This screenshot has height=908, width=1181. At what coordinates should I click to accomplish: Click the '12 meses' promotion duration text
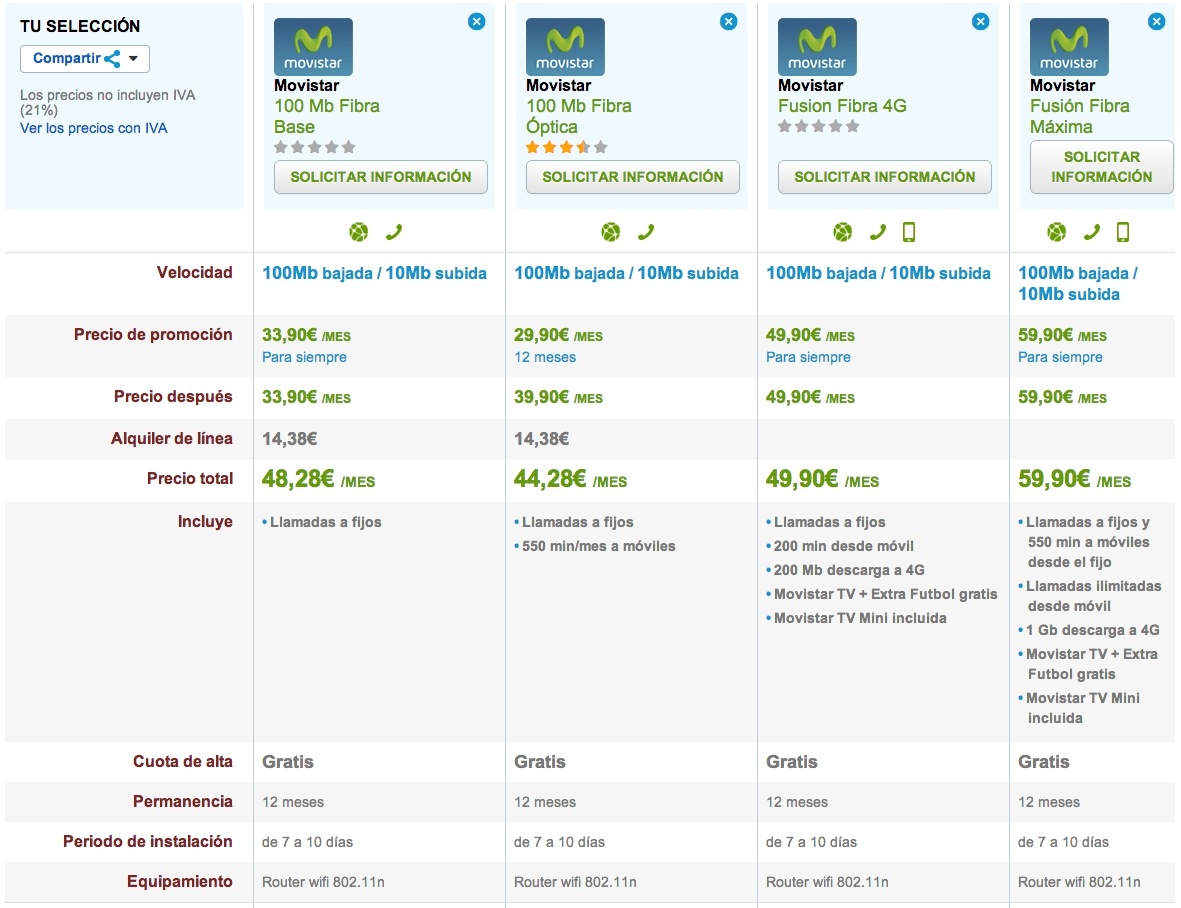(x=545, y=358)
